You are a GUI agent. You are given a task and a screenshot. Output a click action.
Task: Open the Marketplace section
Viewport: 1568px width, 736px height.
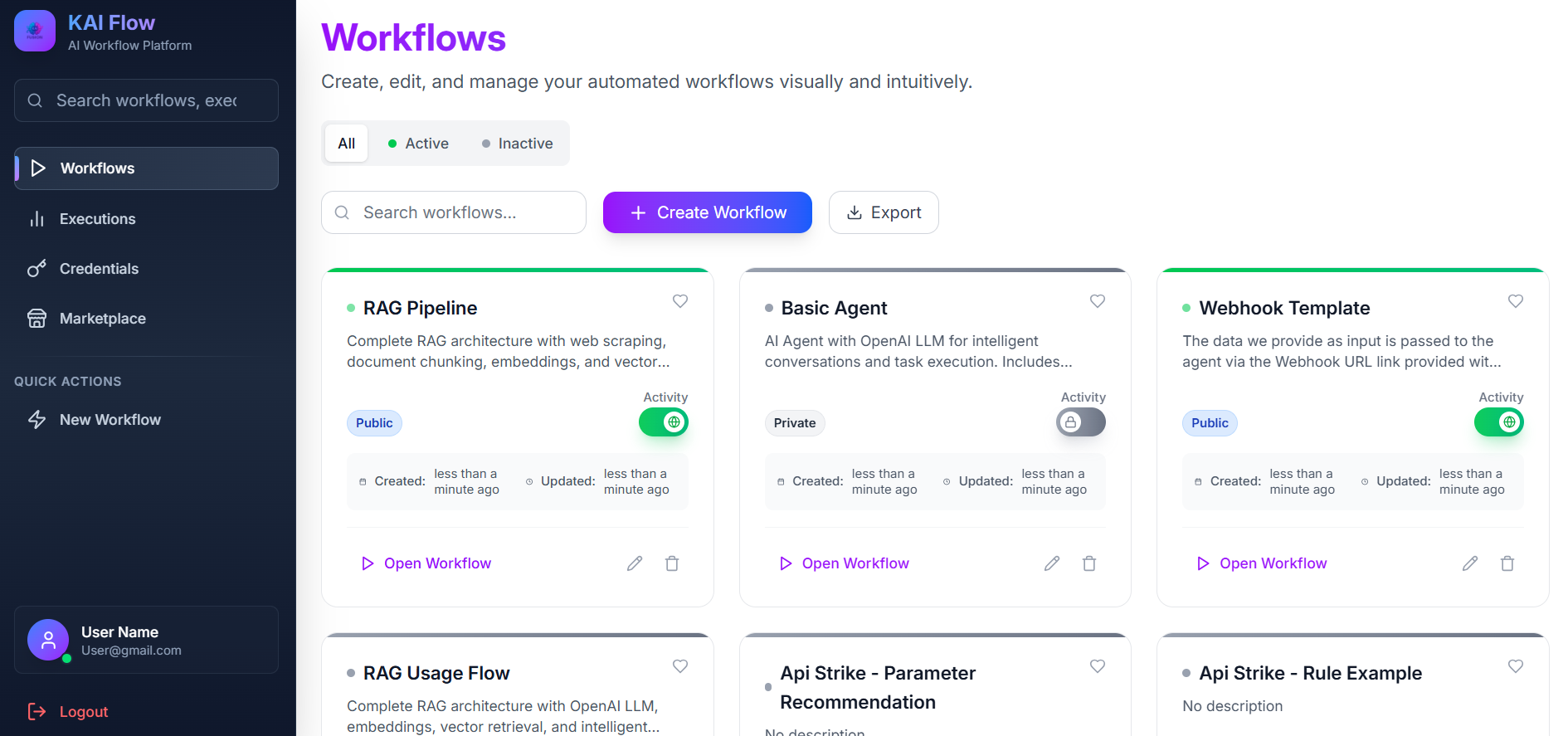[102, 318]
